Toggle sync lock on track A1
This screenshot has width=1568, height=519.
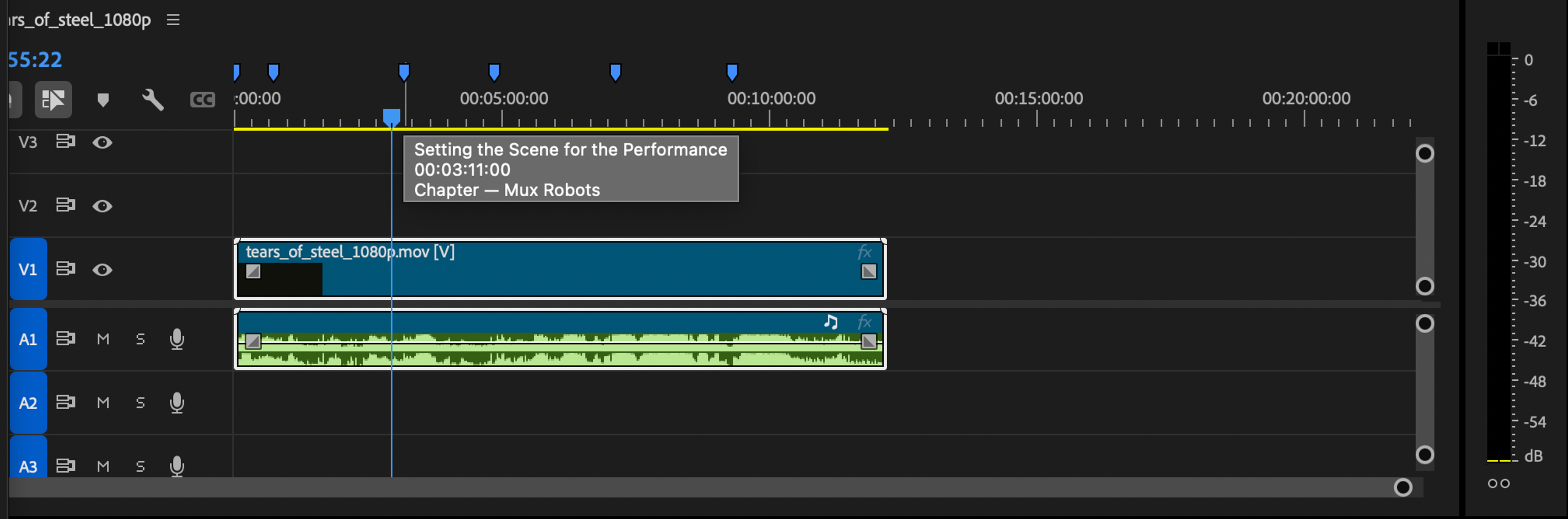[x=65, y=338]
